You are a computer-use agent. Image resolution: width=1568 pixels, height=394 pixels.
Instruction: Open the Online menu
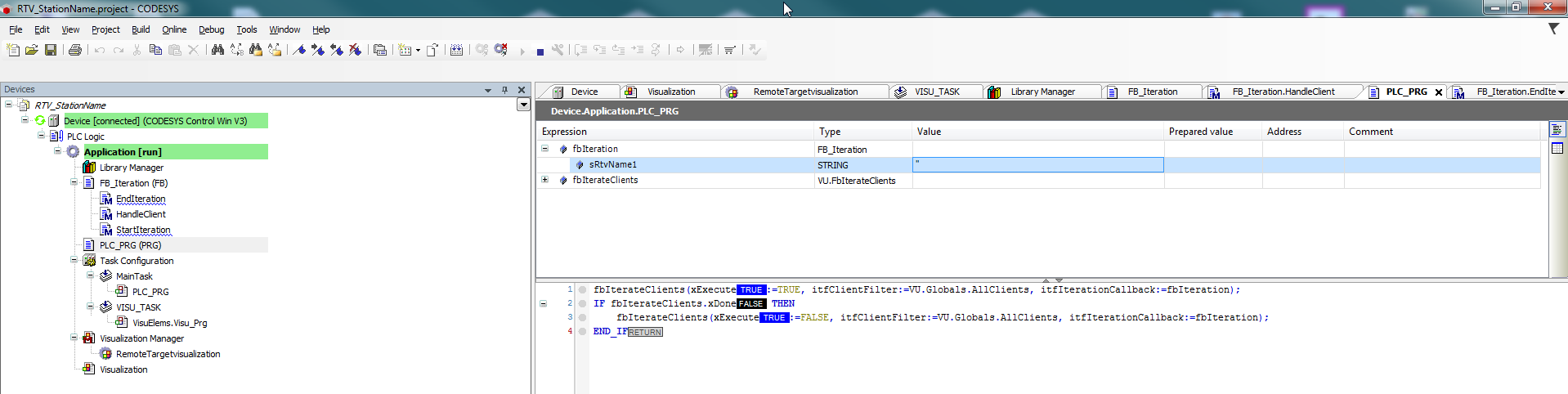[x=173, y=29]
